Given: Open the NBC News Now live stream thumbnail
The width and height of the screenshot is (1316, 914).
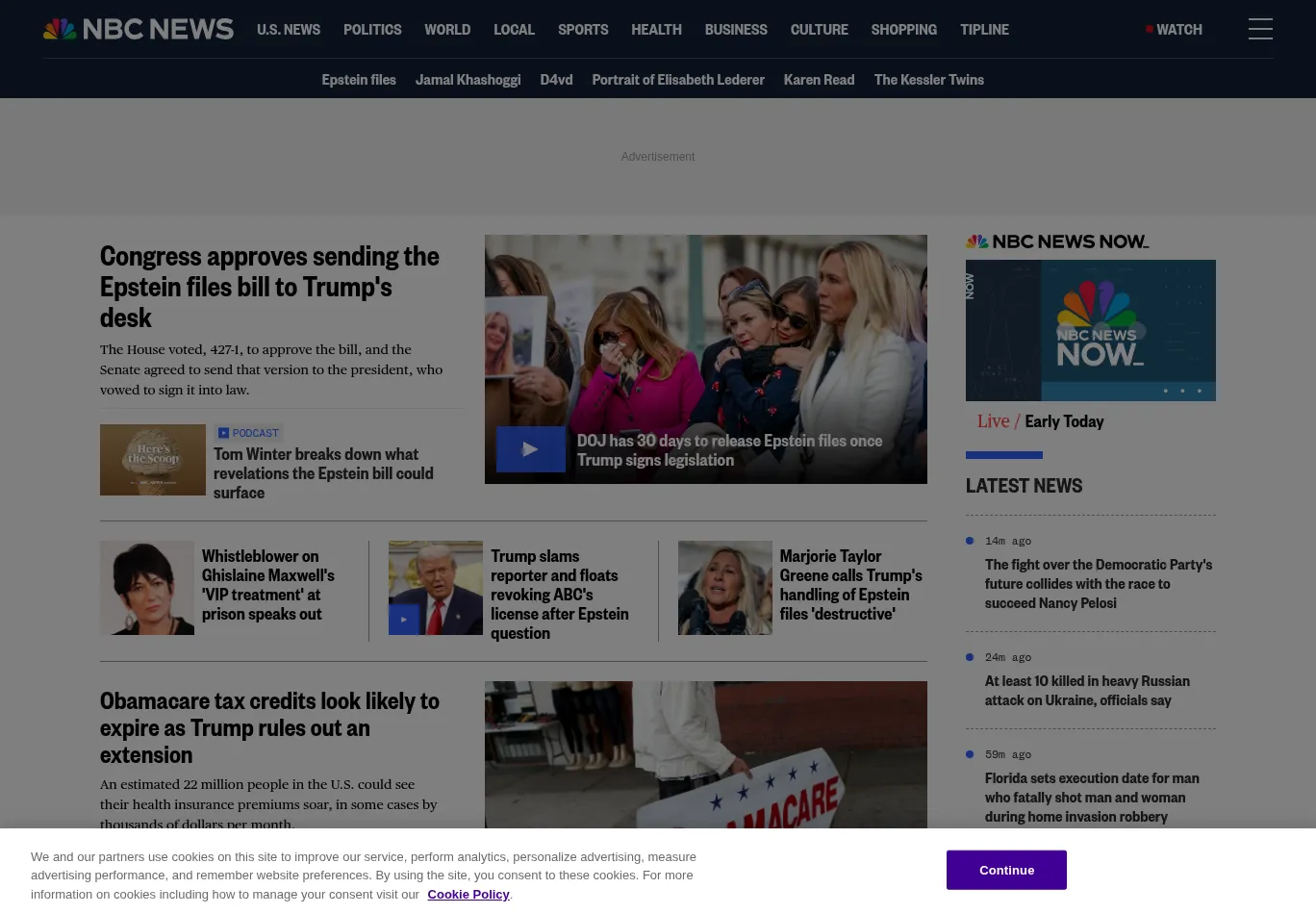Looking at the screenshot, I should pyautogui.click(x=1090, y=330).
